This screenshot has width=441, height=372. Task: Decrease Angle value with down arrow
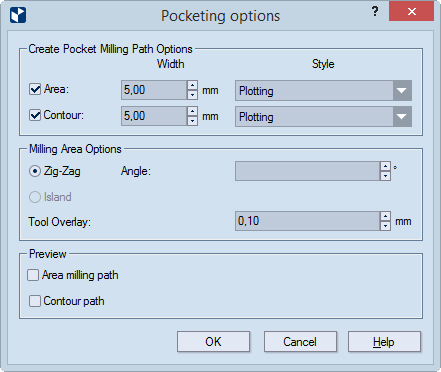(x=385, y=176)
